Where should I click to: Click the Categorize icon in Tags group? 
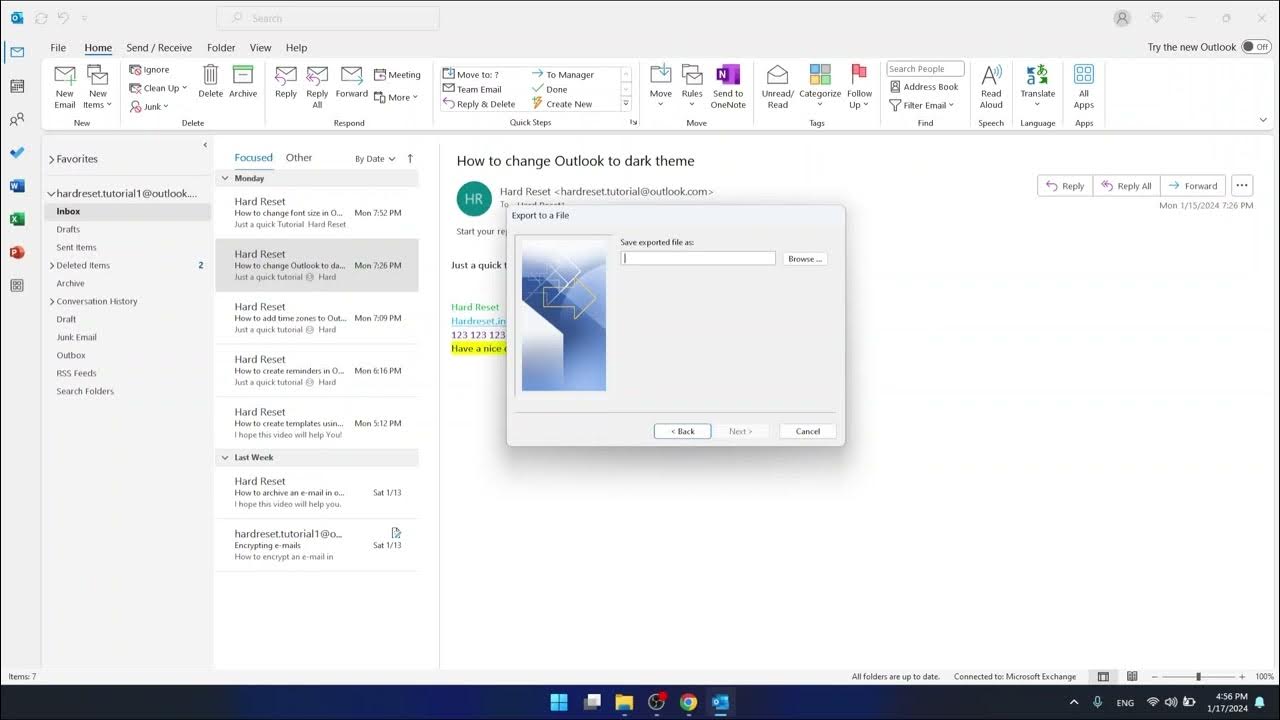point(820,85)
